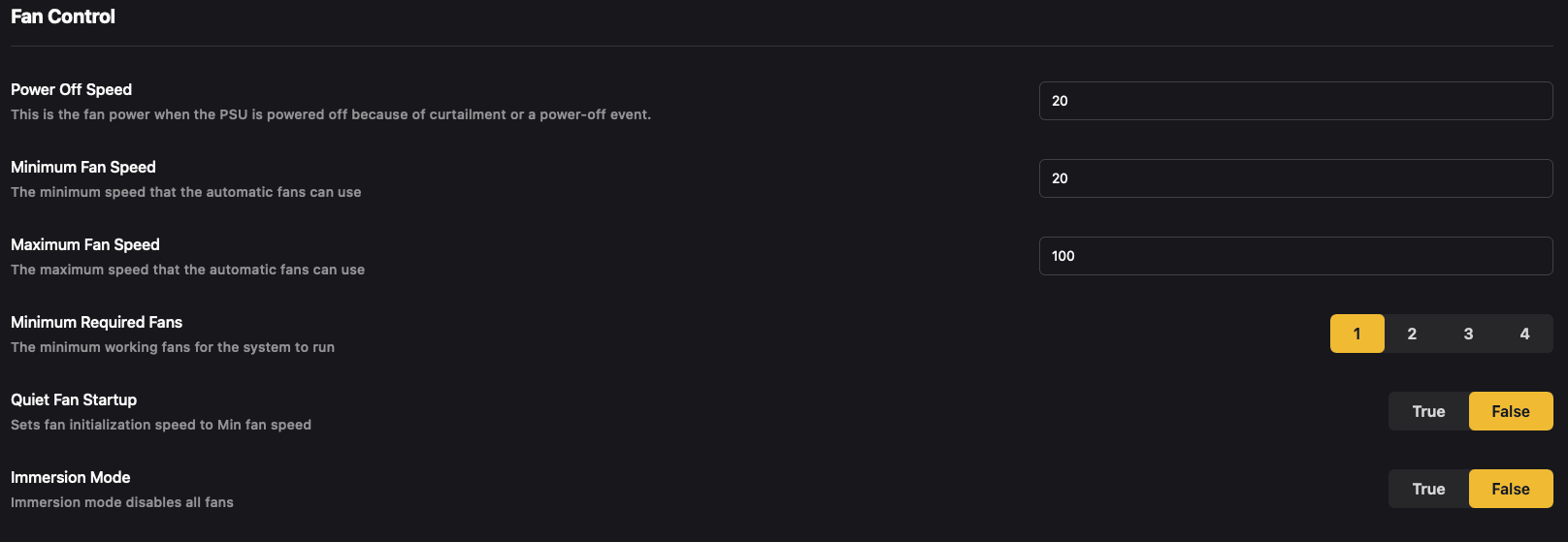Click the Fan Control section heading
Image resolution: width=1568 pixels, height=542 pixels.
[63, 16]
